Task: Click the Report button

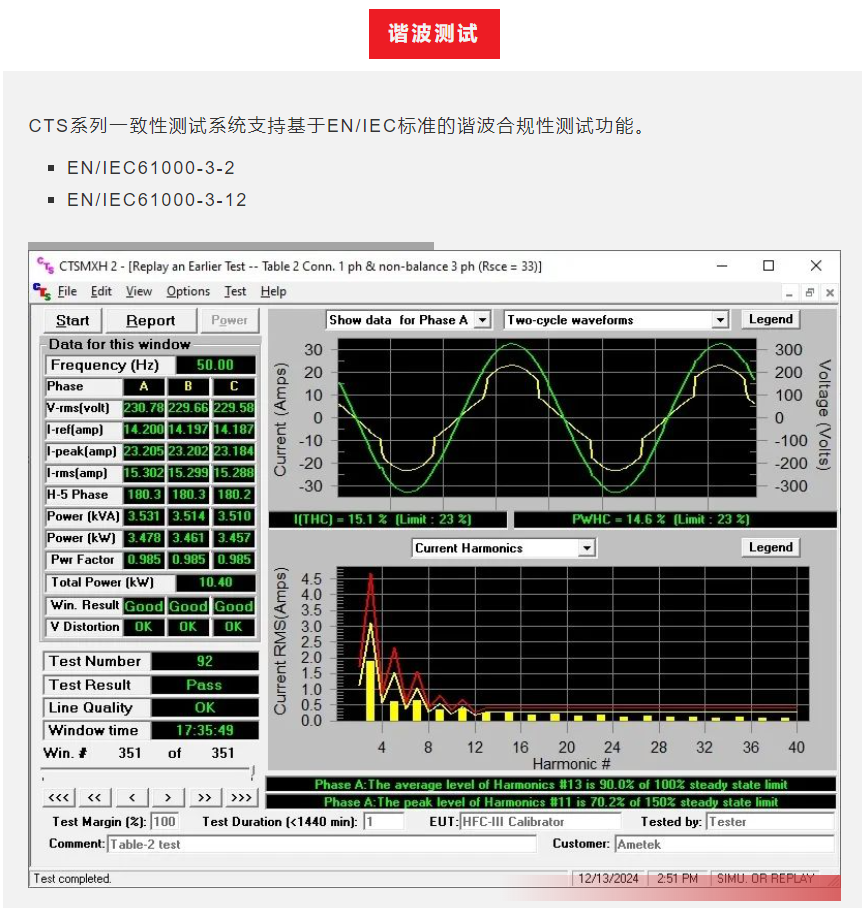Action: click(x=150, y=320)
